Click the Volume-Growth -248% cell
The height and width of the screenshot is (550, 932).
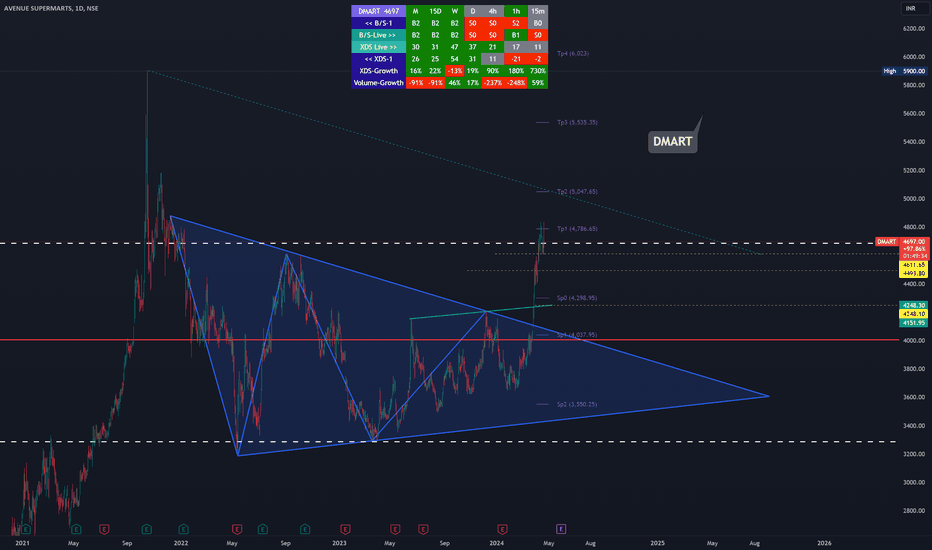(515, 83)
